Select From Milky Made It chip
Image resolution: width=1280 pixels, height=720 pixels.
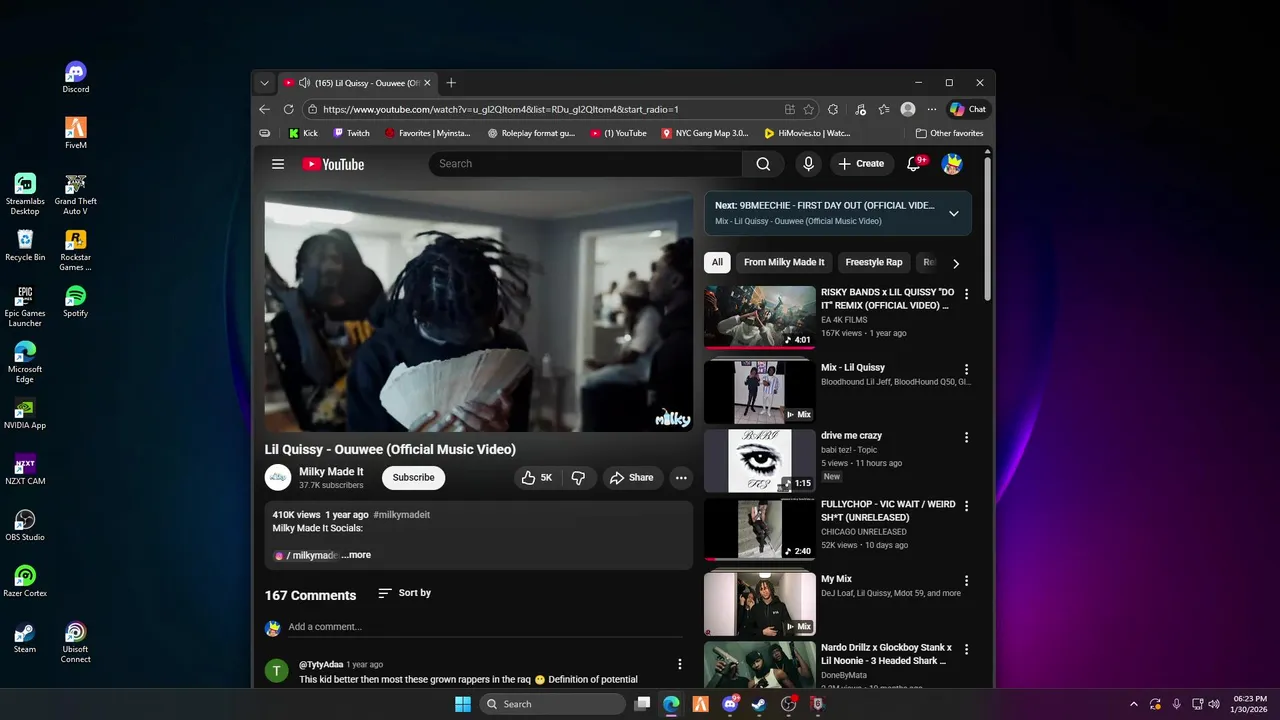pyautogui.click(x=784, y=262)
